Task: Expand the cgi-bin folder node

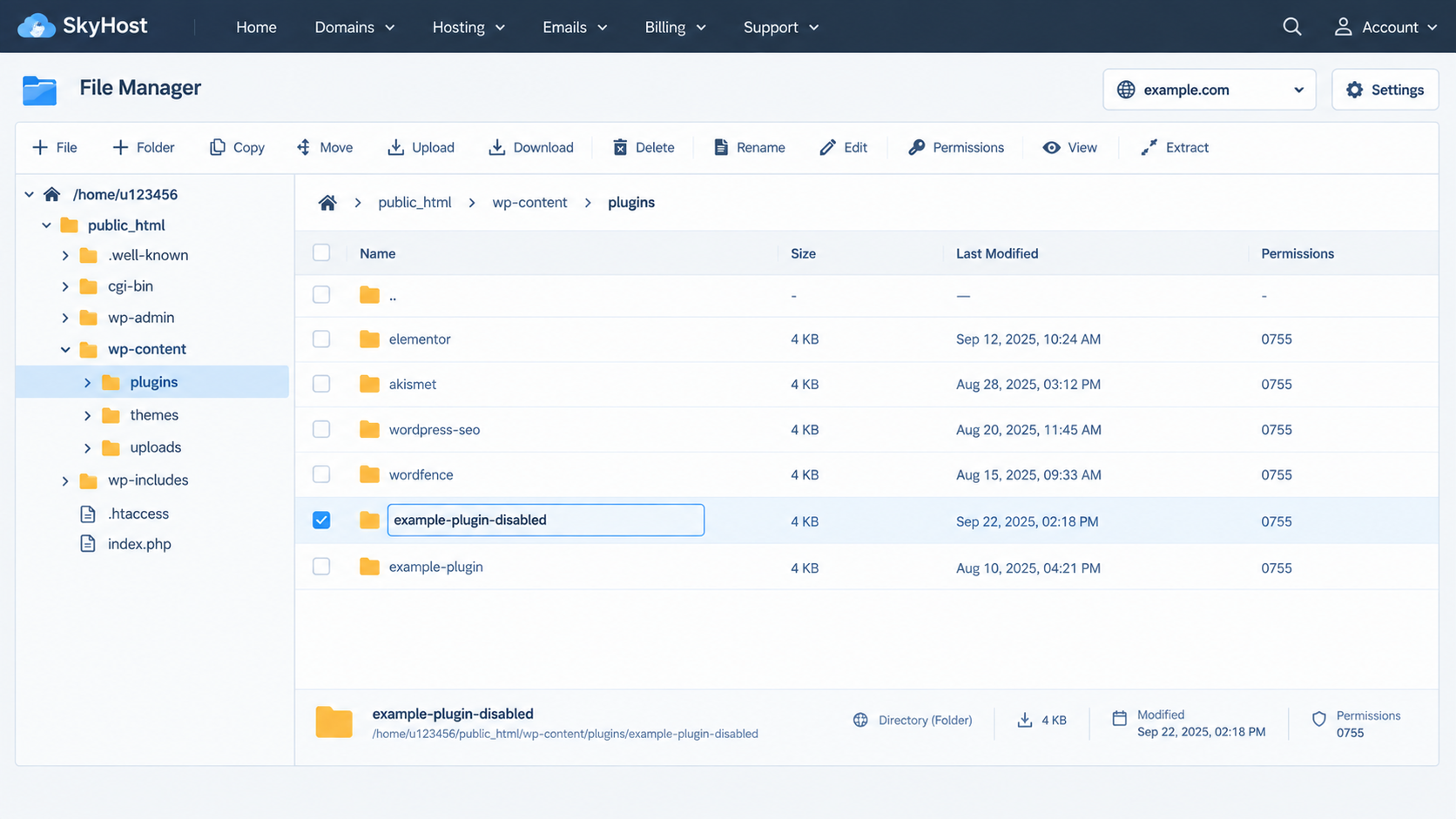Action: point(65,286)
